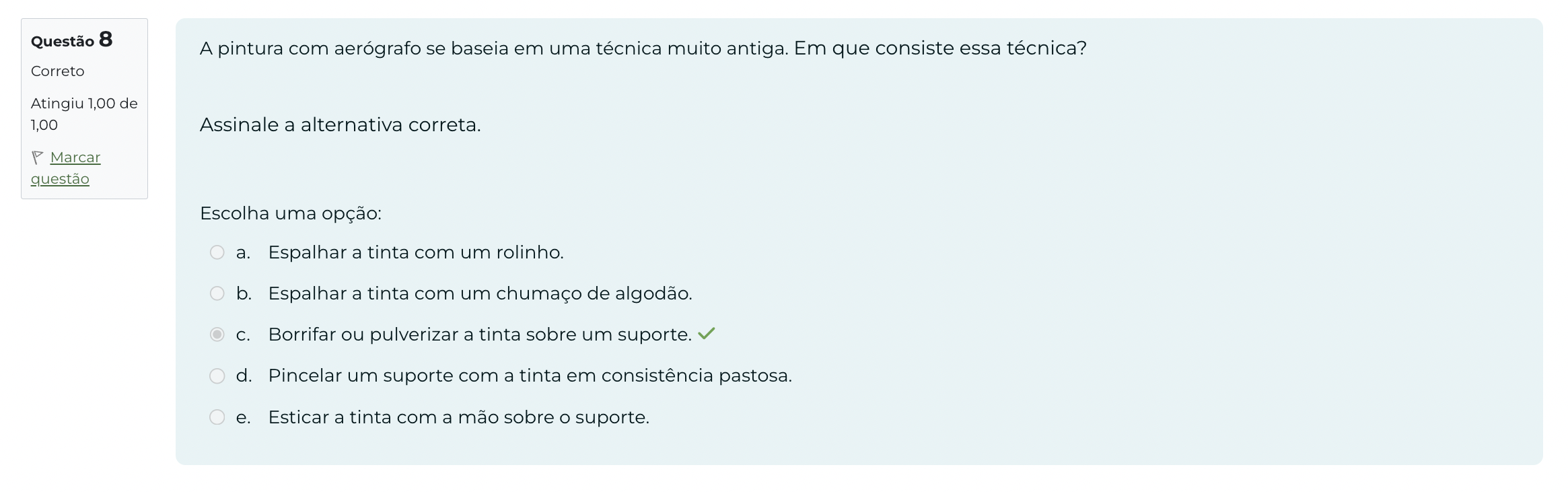
Task: Click answer text about consistência pastosa
Action: coord(530,376)
